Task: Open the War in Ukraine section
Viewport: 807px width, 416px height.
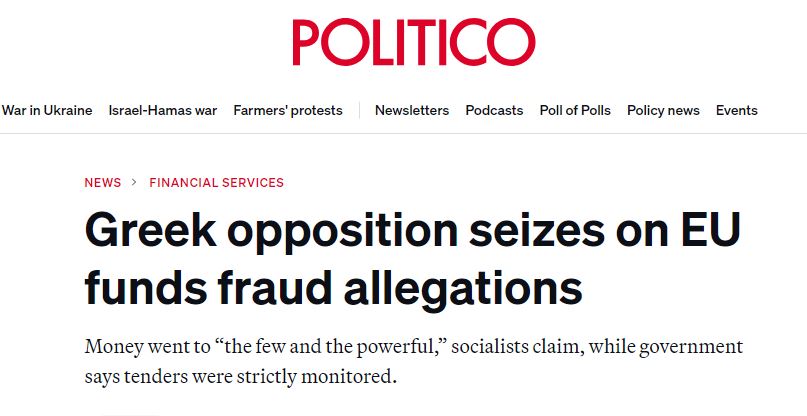Action: pos(47,111)
